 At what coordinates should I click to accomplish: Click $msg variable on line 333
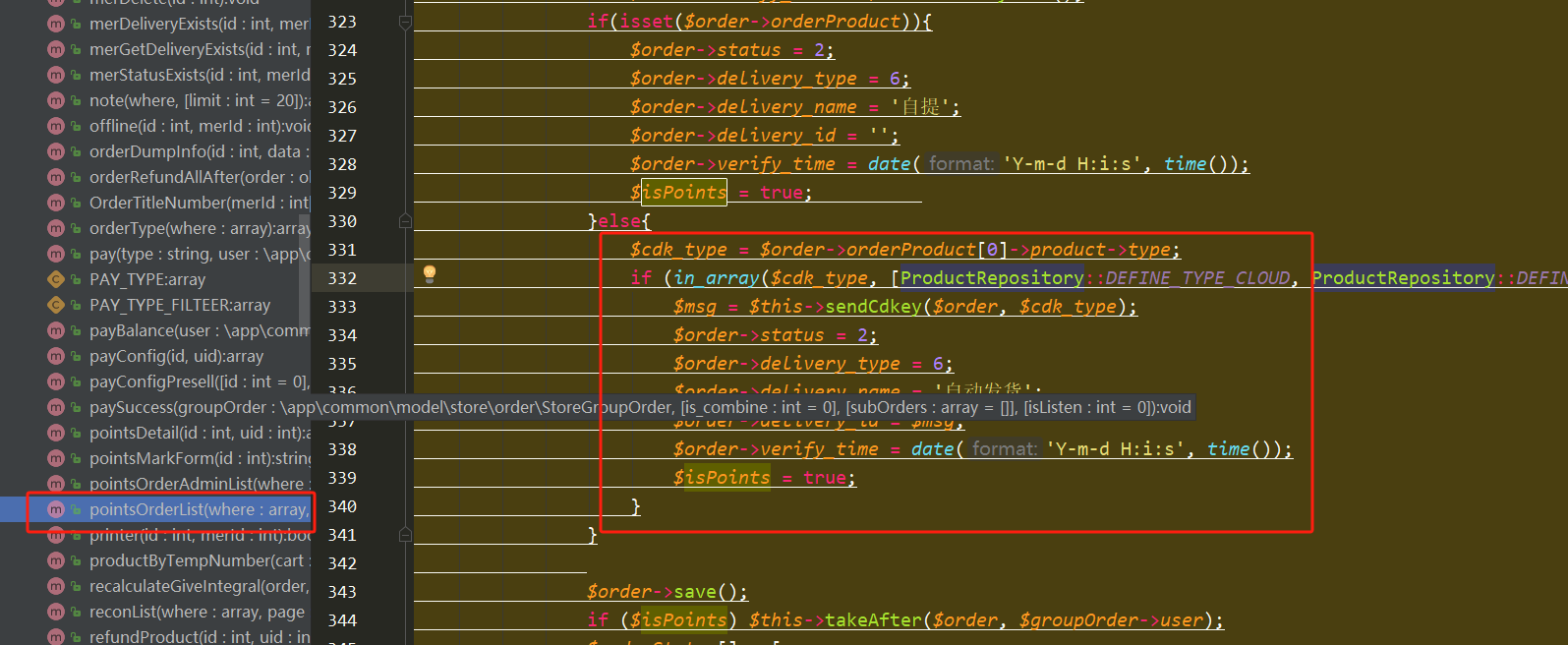pos(694,307)
